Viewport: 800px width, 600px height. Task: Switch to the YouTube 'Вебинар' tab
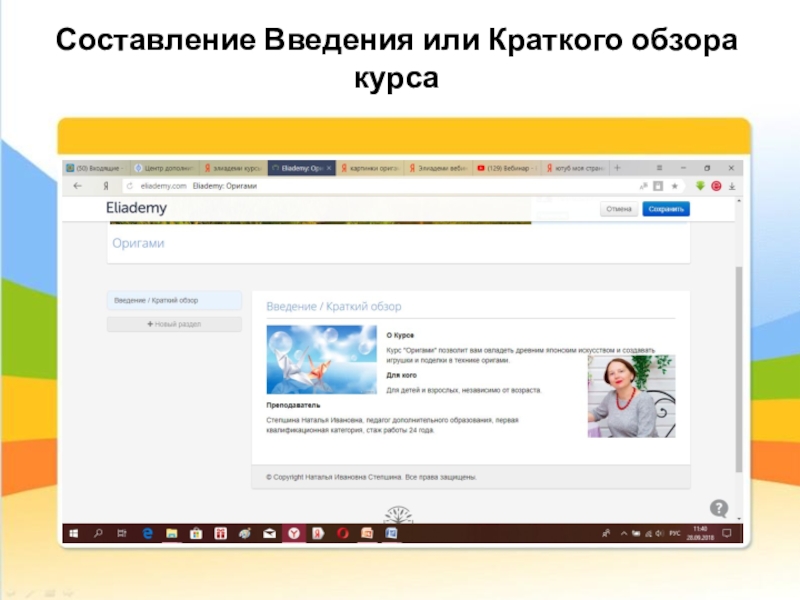(x=506, y=169)
